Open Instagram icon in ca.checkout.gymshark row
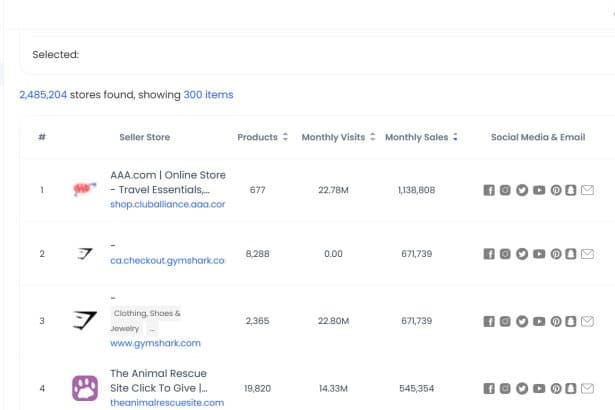 [505, 254]
